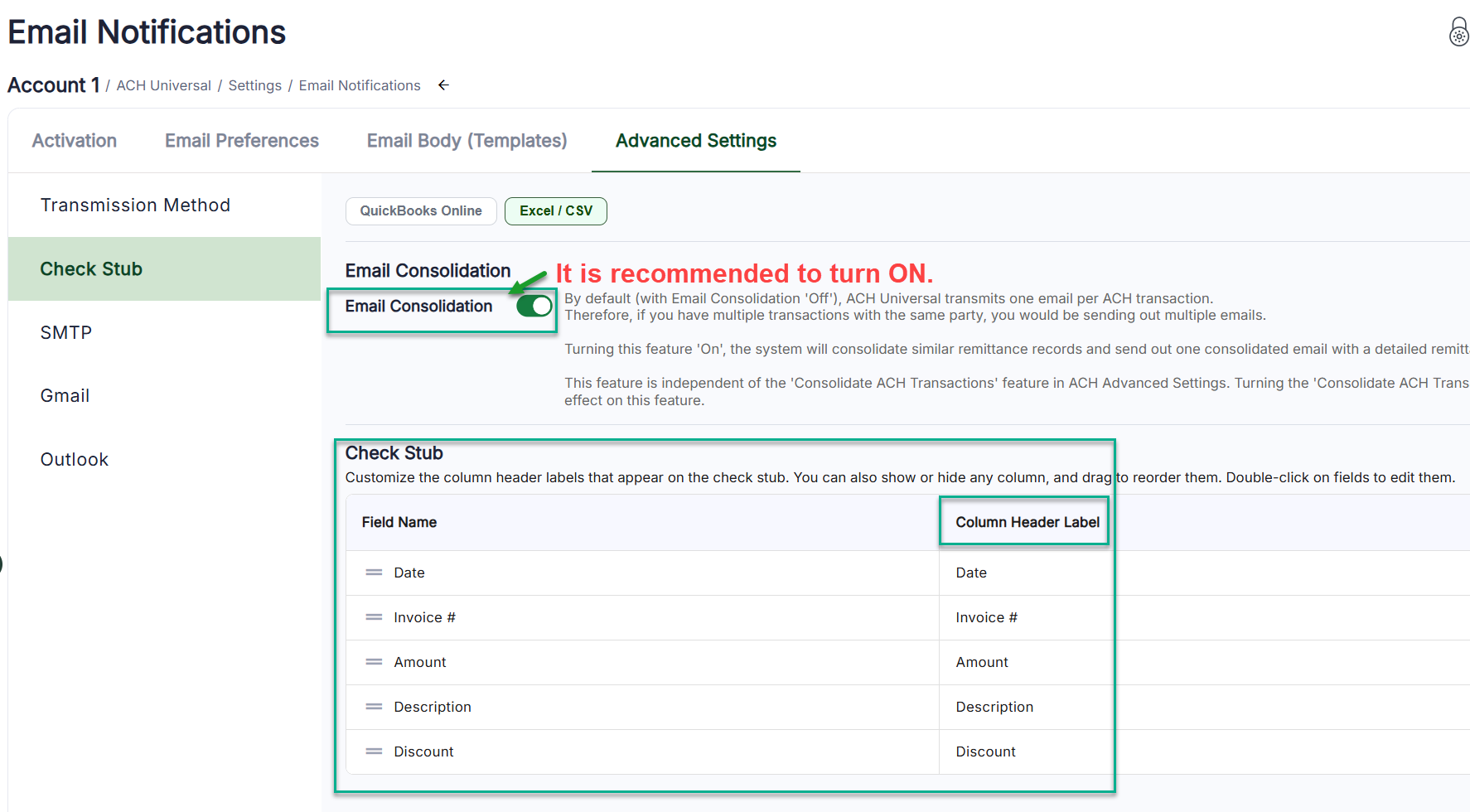The width and height of the screenshot is (1470, 812).
Task: Click the lock security icon top right
Action: click(1458, 33)
